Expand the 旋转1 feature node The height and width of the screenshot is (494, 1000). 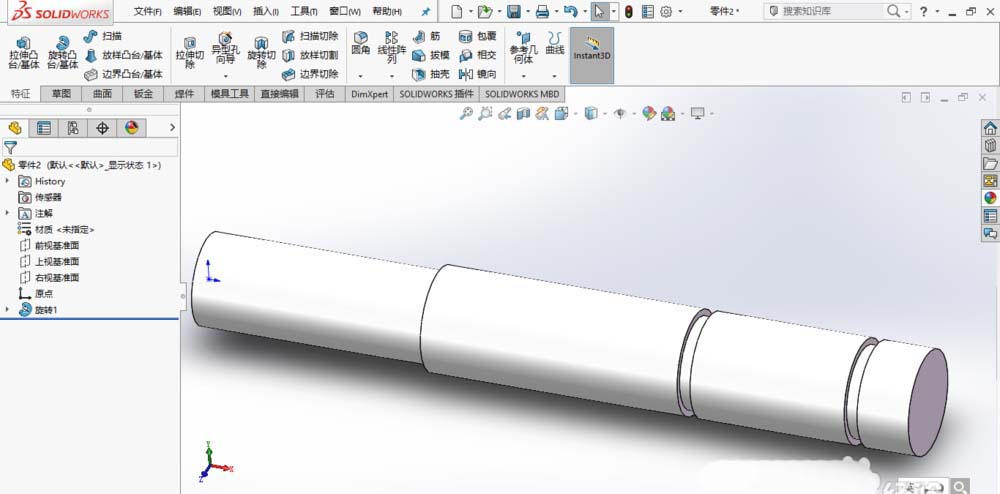click(9, 310)
